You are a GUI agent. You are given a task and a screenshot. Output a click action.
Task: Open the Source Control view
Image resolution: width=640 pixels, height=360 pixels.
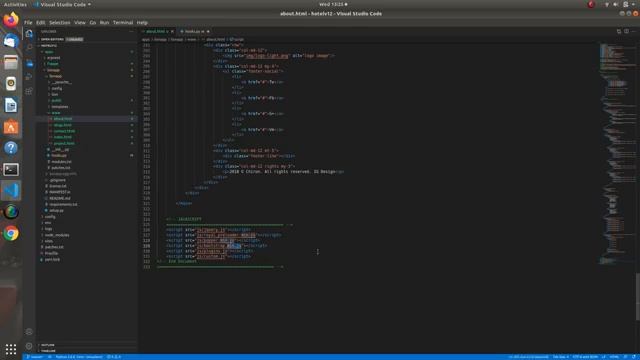pos(29,63)
